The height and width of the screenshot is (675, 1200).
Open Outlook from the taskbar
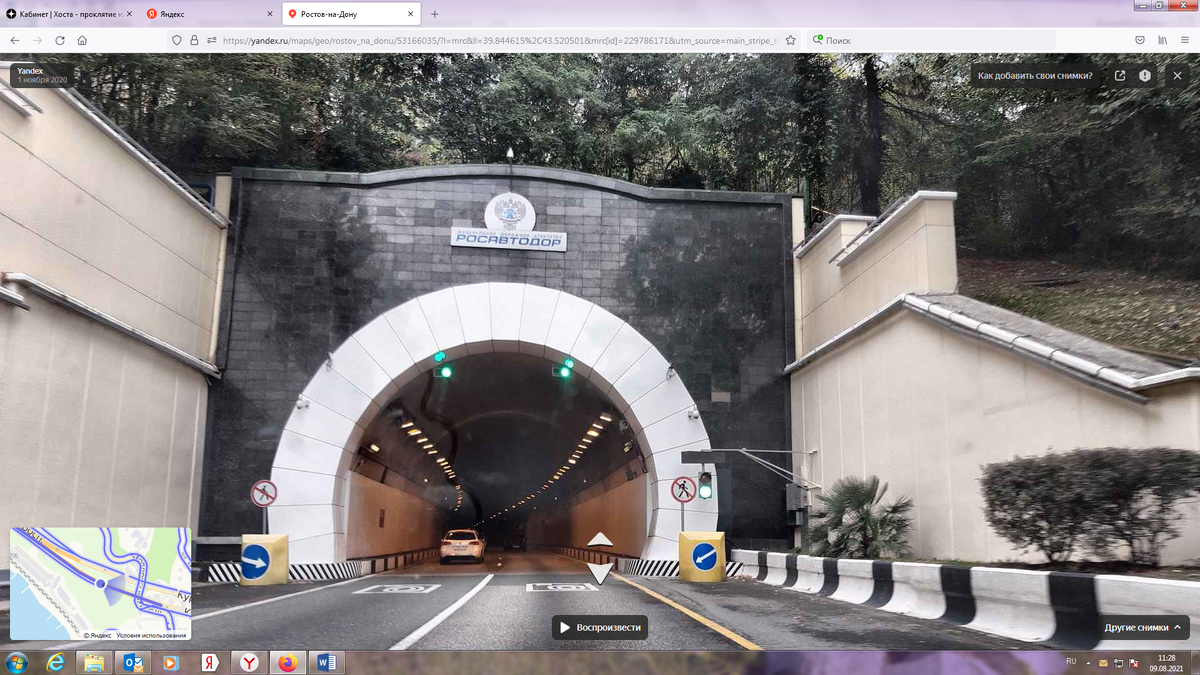[132, 663]
